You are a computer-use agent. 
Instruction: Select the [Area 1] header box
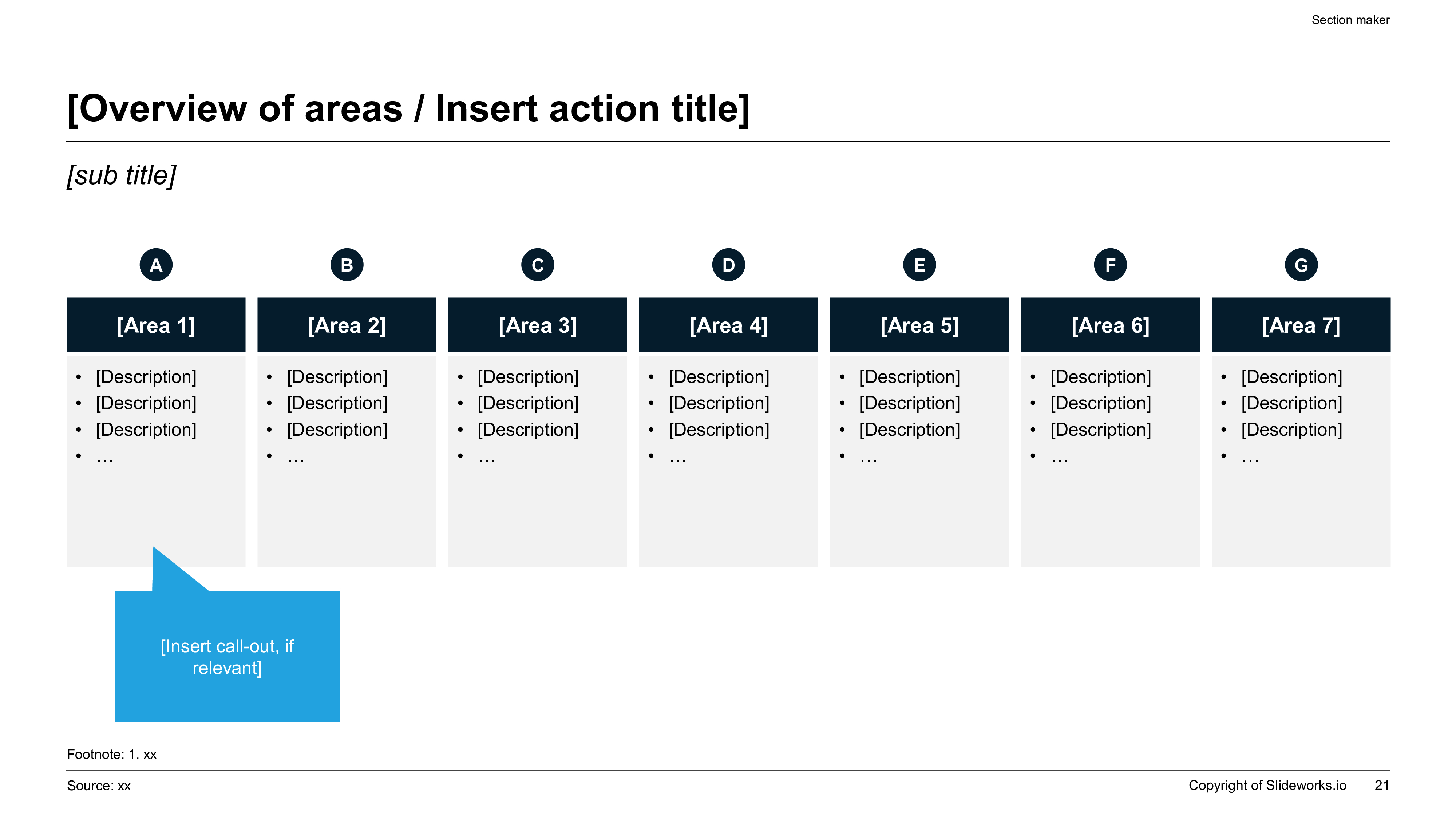156,325
